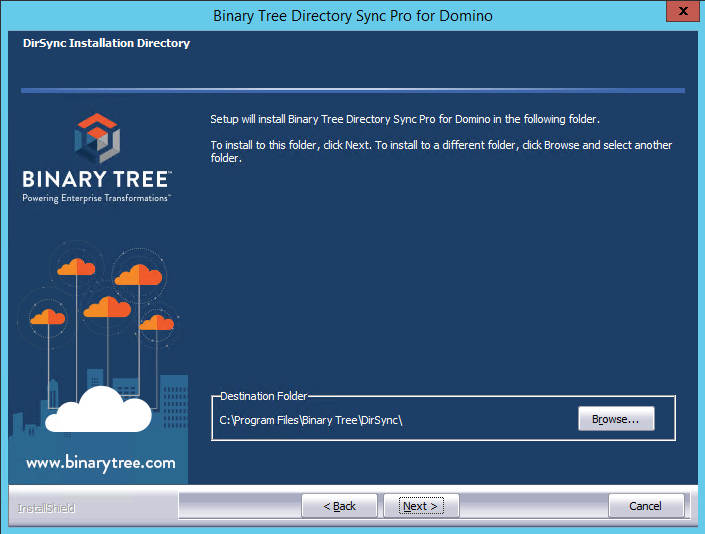Click the Browse... button
705x534 pixels.
coord(616,419)
